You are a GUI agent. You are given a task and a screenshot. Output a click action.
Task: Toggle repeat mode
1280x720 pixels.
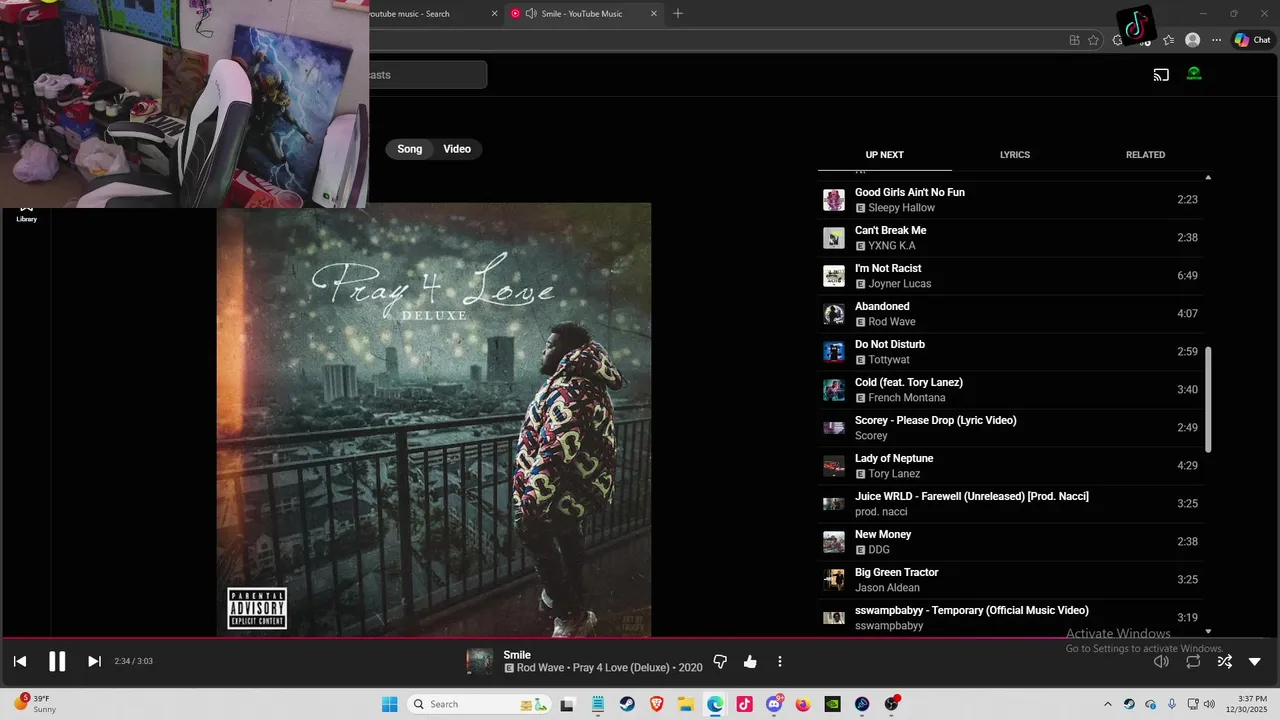1193,661
